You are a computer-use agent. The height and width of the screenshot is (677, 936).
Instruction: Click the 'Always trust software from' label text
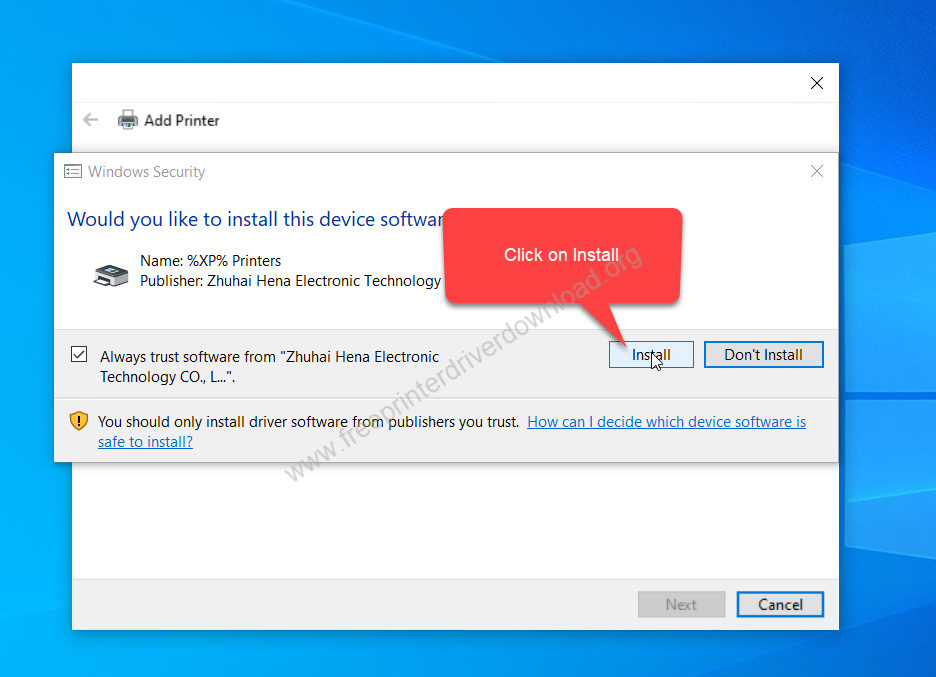(x=270, y=367)
